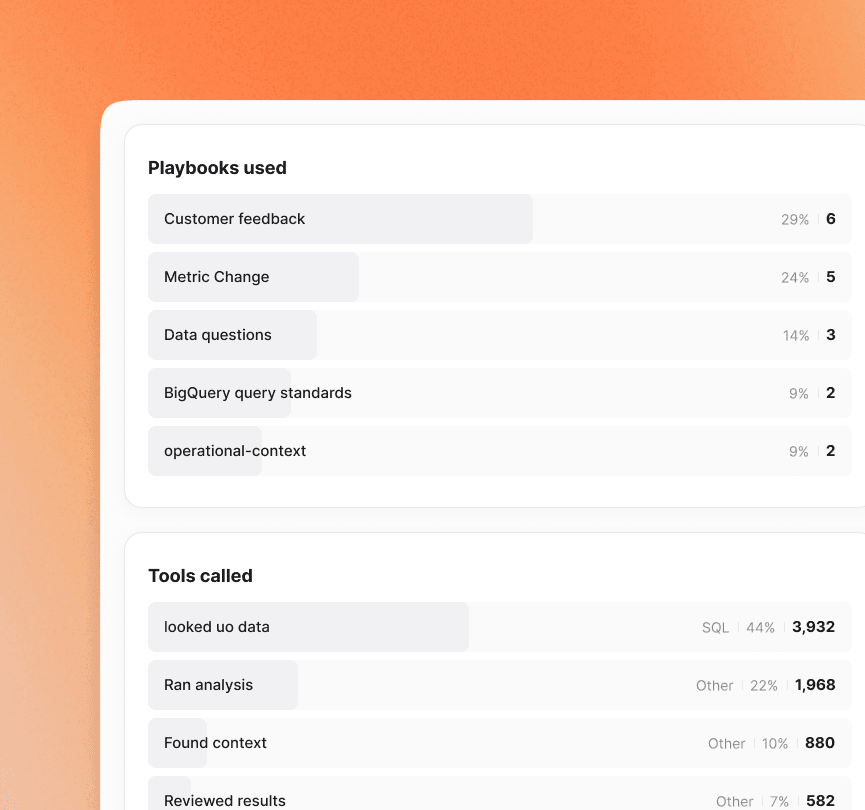Click the 582 call count

click(820, 801)
